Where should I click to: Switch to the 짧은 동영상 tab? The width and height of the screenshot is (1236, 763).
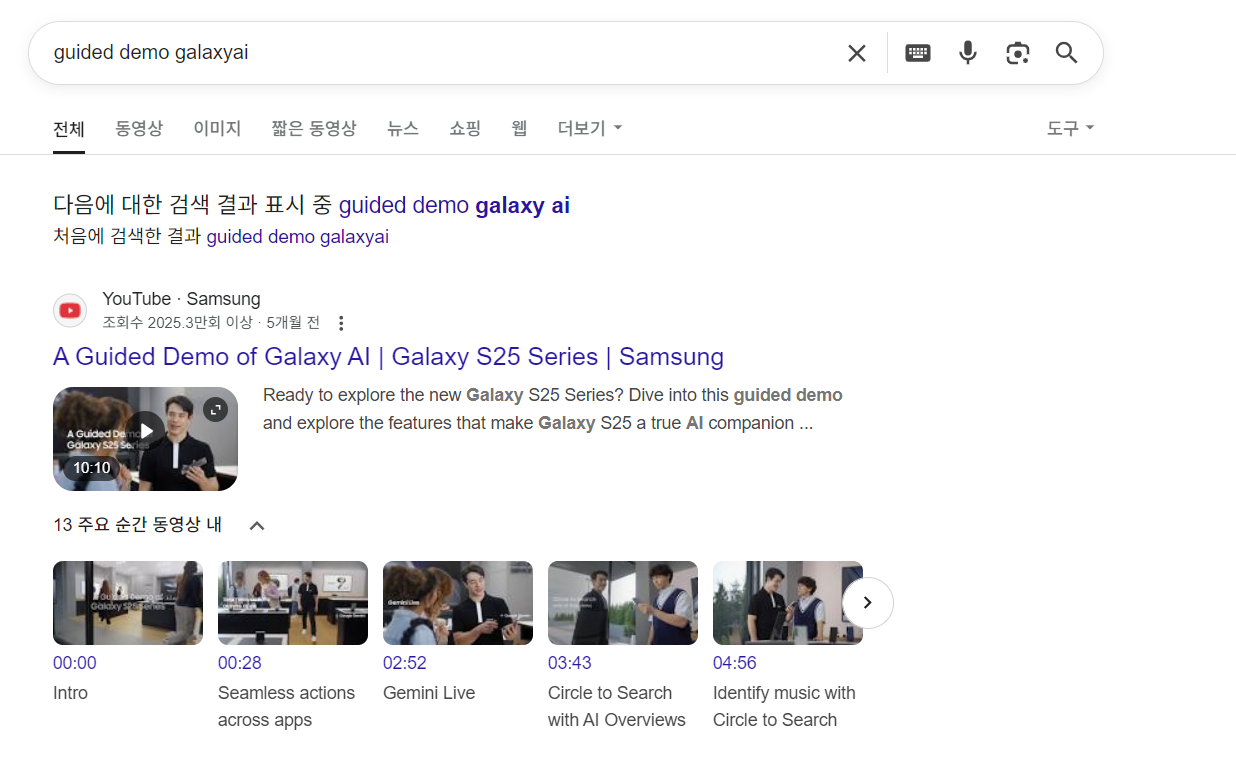(314, 128)
